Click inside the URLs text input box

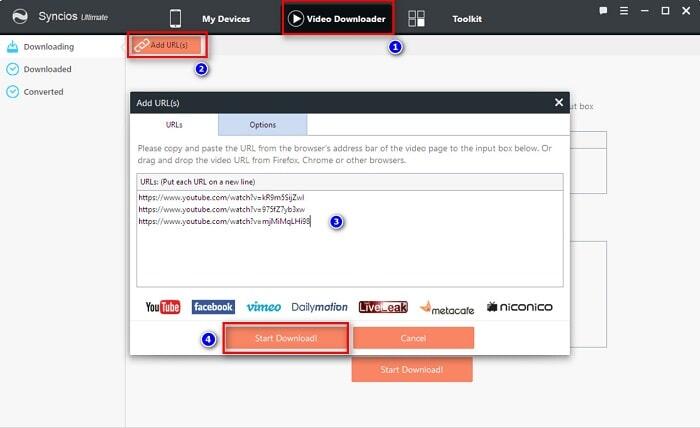pyautogui.click(x=349, y=250)
